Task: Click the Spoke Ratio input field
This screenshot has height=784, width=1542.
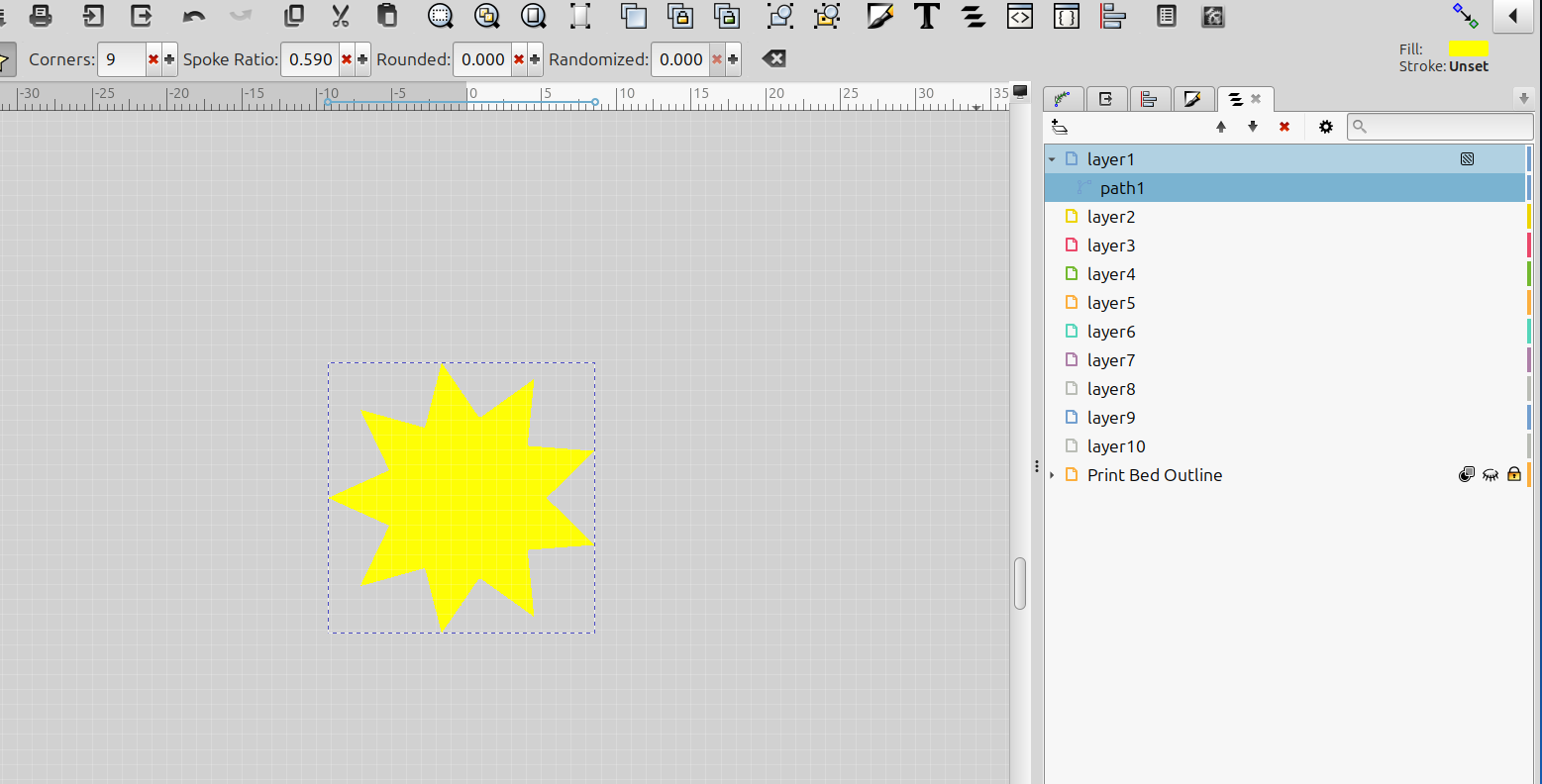Action: [310, 59]
